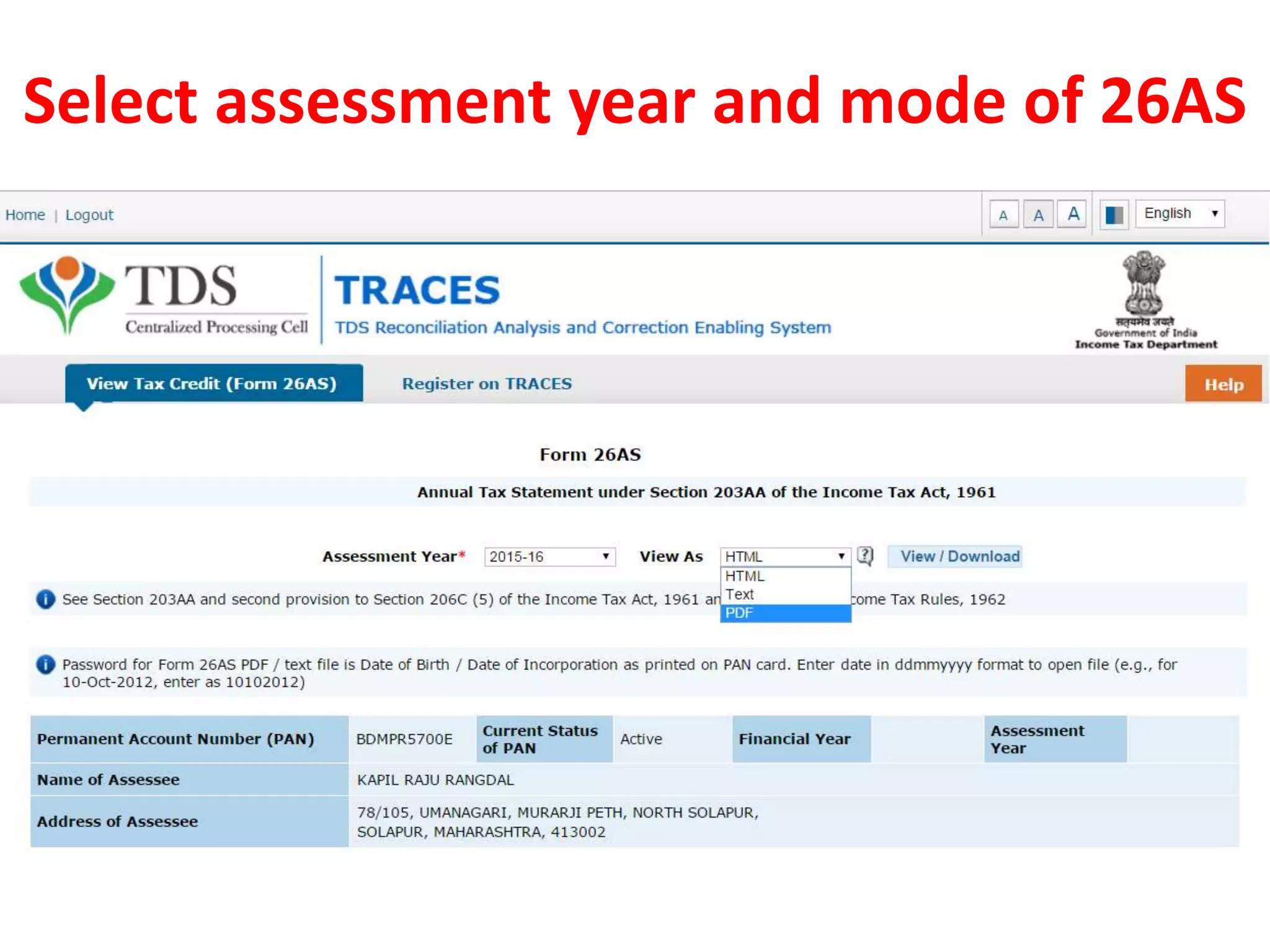Viewport: 1270px width, 952px height.
Task: Click the TDS Centralized Processing Cell logo
Action: click(164, 297)
